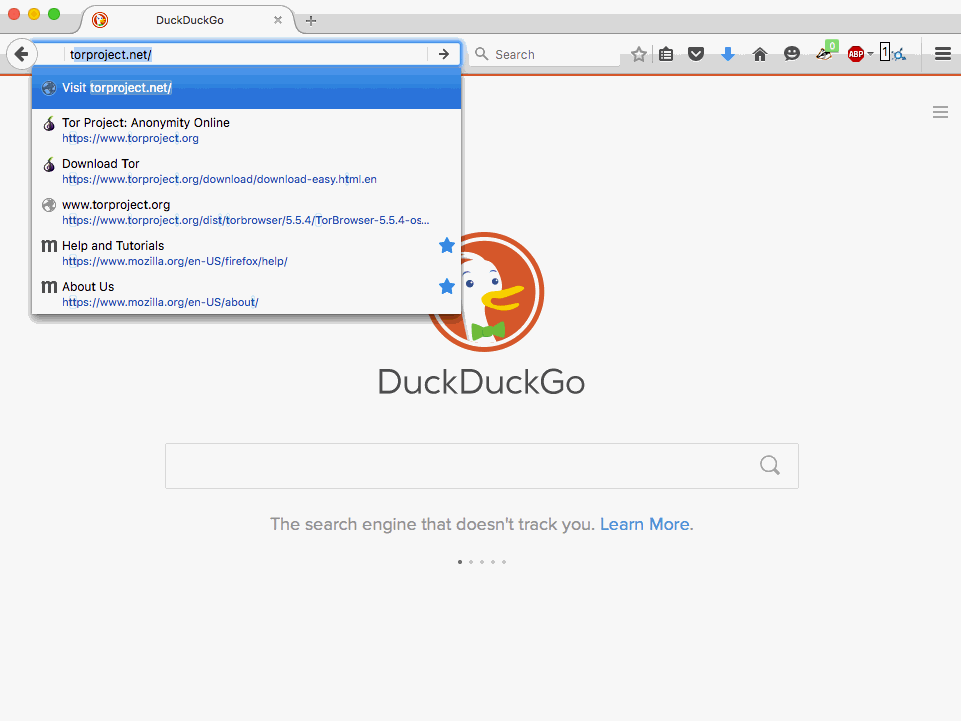Screen dimensions: 961x721
Task: Click the go arrow in the URL bar
Action: (x=444, y=54)
